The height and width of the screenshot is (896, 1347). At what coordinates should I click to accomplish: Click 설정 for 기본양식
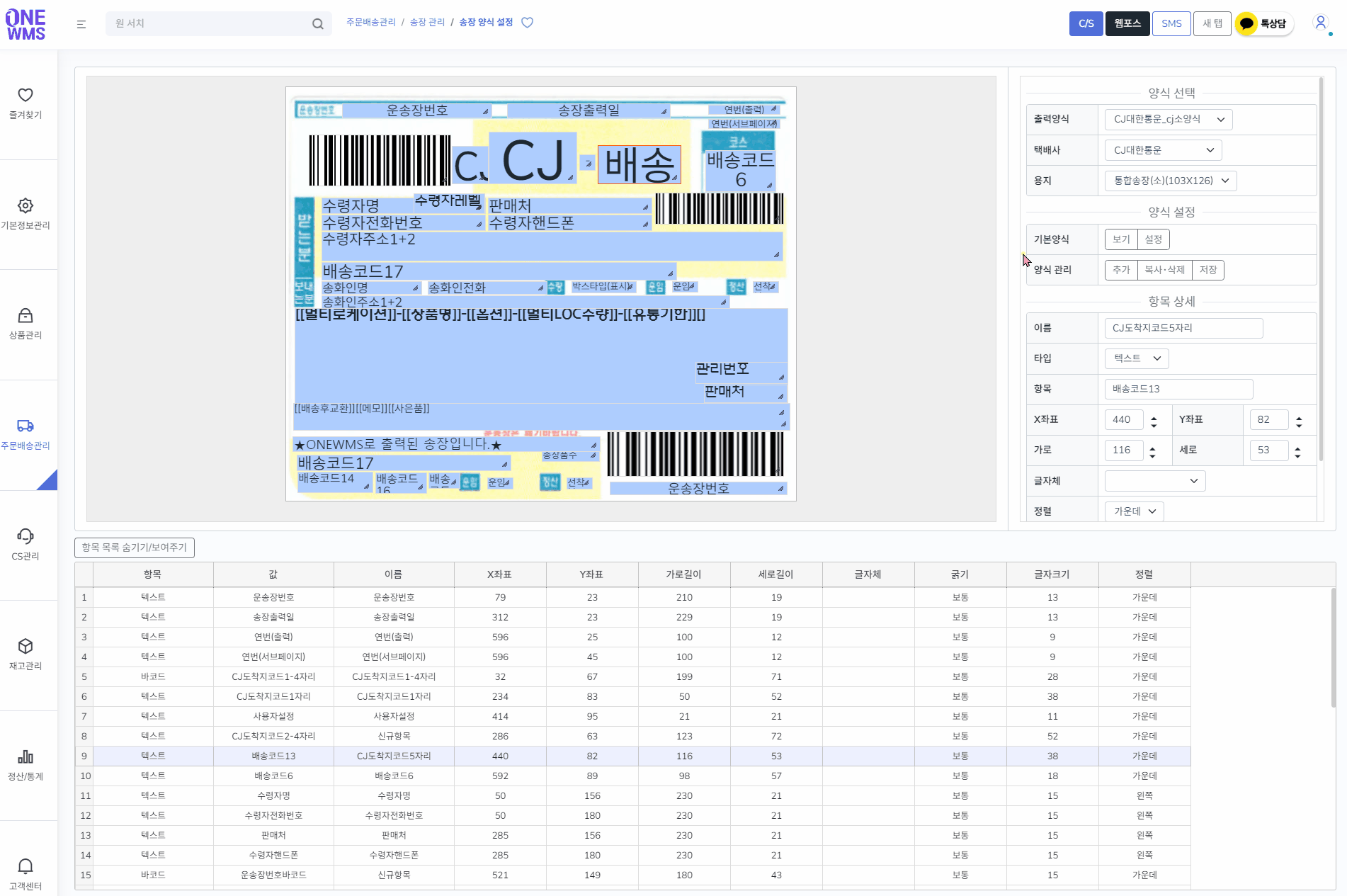pyautogui.click(x=1154, y=239)
